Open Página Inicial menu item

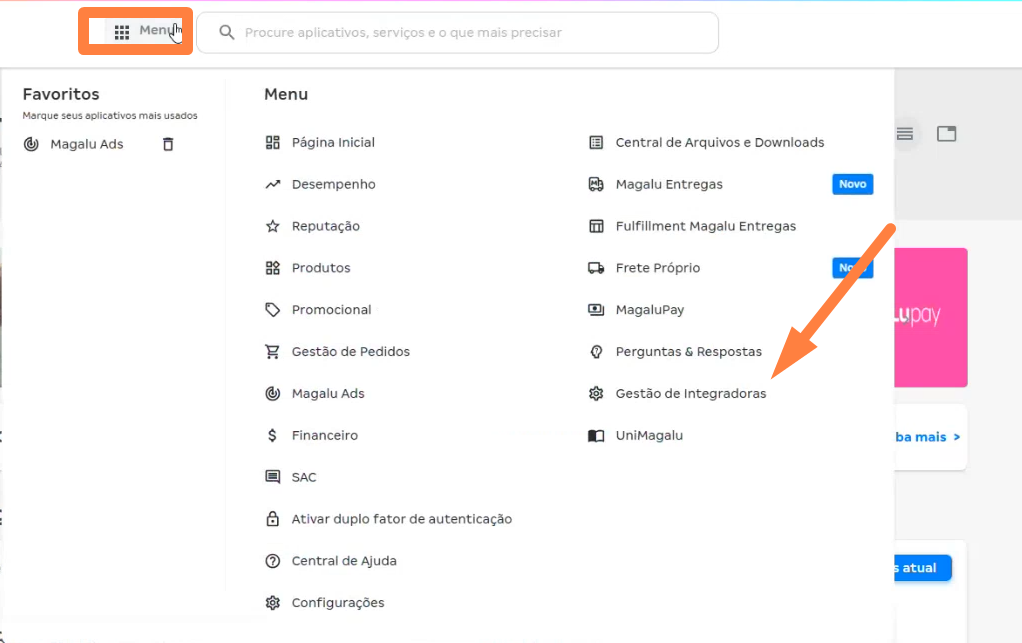tap(333, 143)
